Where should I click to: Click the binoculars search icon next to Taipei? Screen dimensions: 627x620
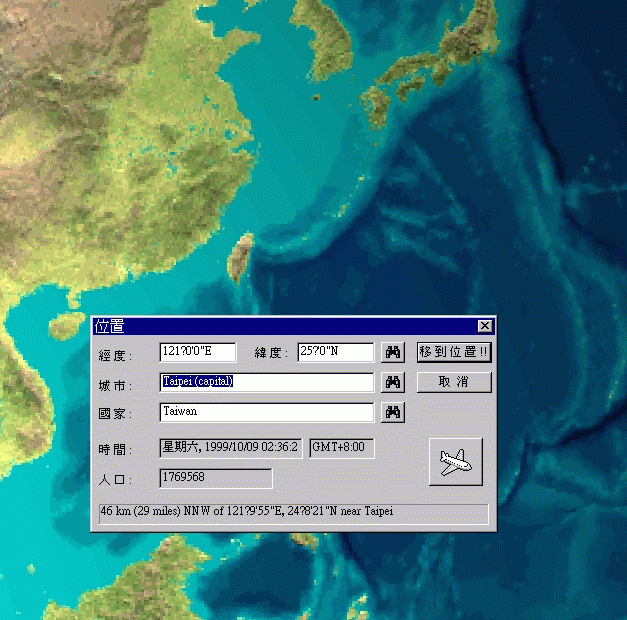(x=393, y=382)
